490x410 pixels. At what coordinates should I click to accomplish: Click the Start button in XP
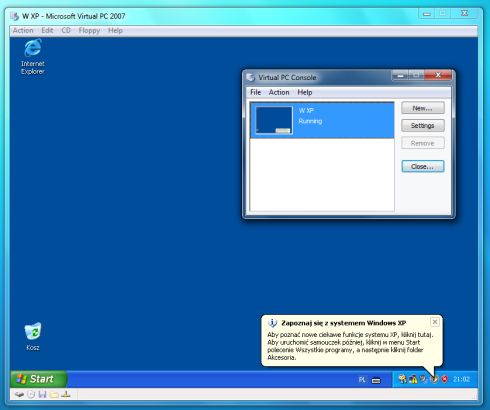38,379
